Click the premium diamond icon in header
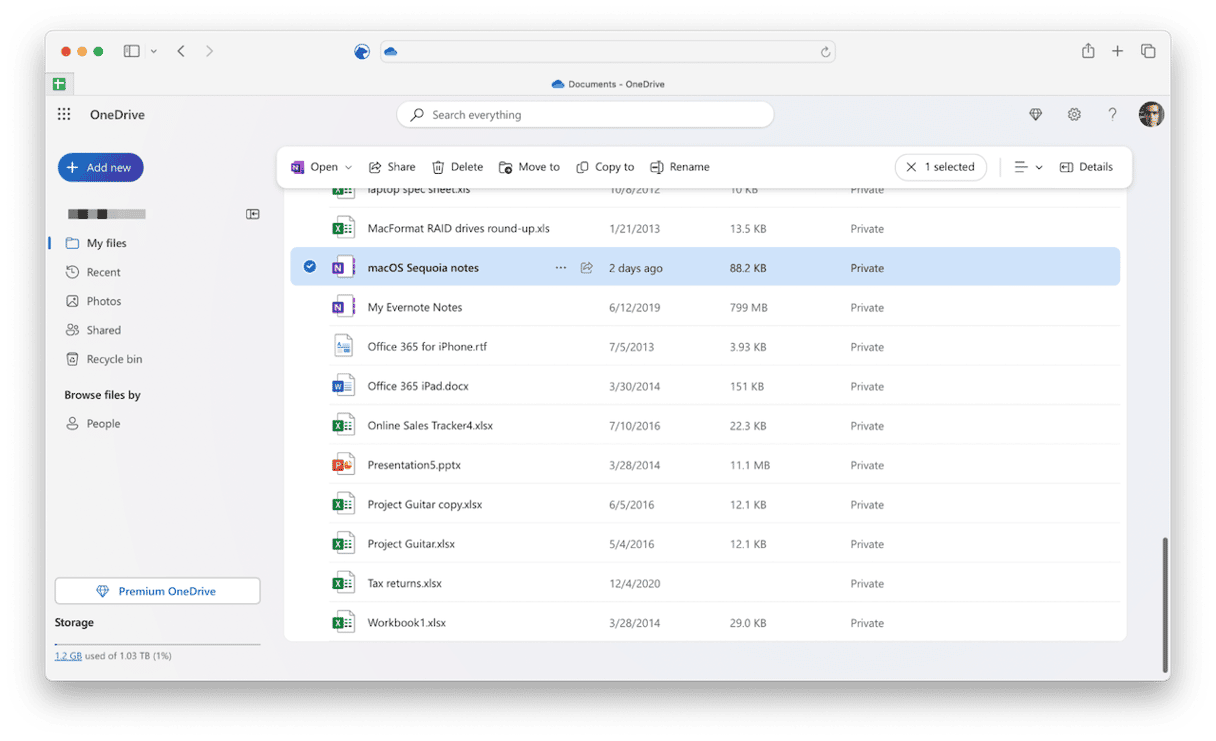The image size is (1216, 741). (x=1036, y=115)
